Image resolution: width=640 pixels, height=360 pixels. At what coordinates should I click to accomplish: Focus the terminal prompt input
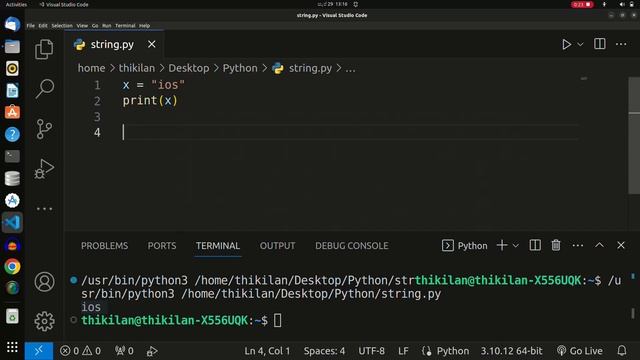[278, 320]
